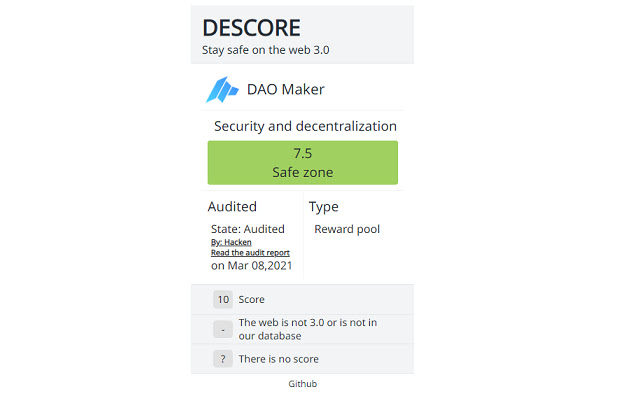Click the 'DAO Maker' project name
The width and height of the screenshot is (640, 400).
point(286,90)
